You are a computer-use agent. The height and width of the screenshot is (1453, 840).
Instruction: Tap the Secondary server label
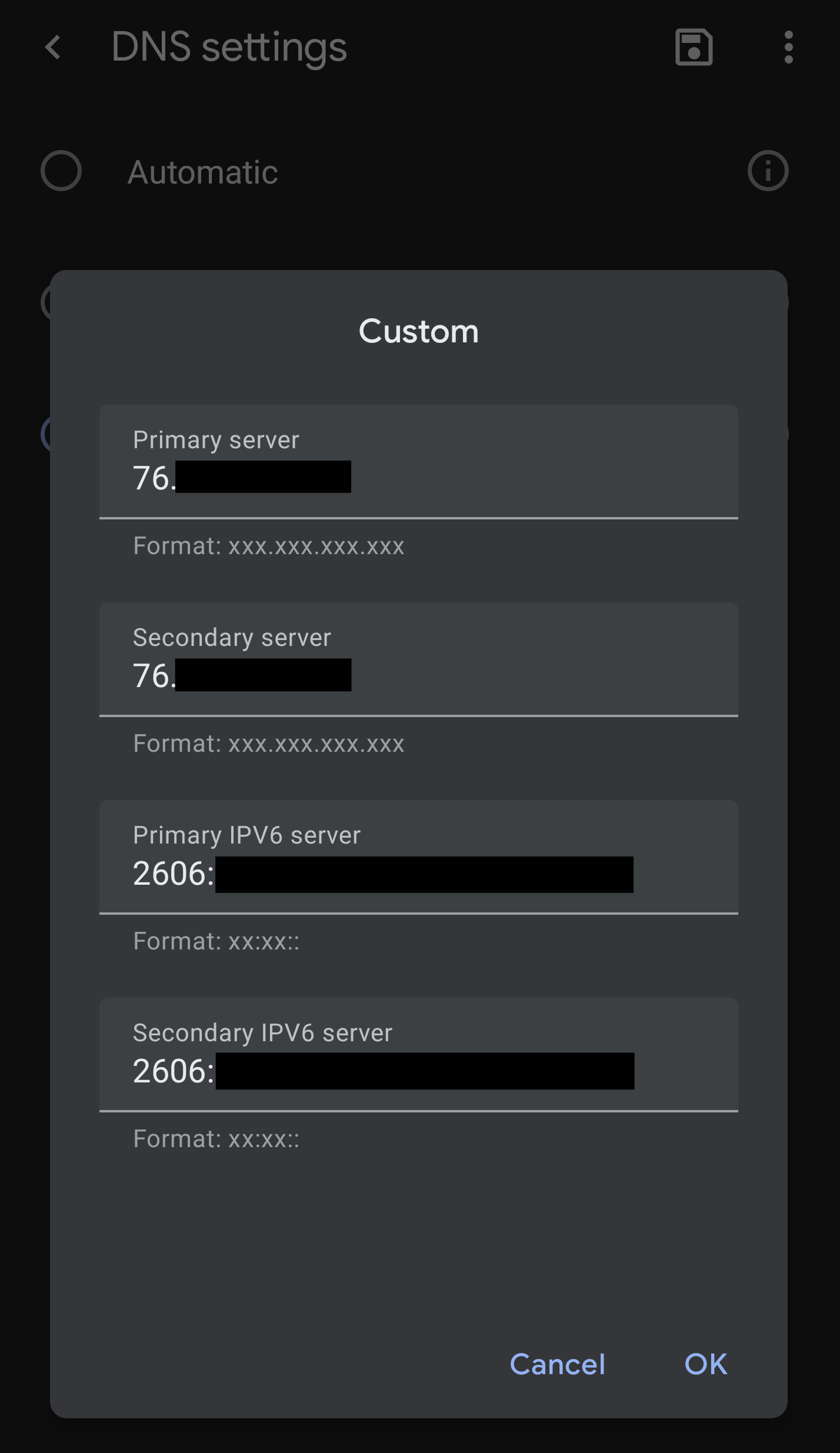[x=232, y=638]
